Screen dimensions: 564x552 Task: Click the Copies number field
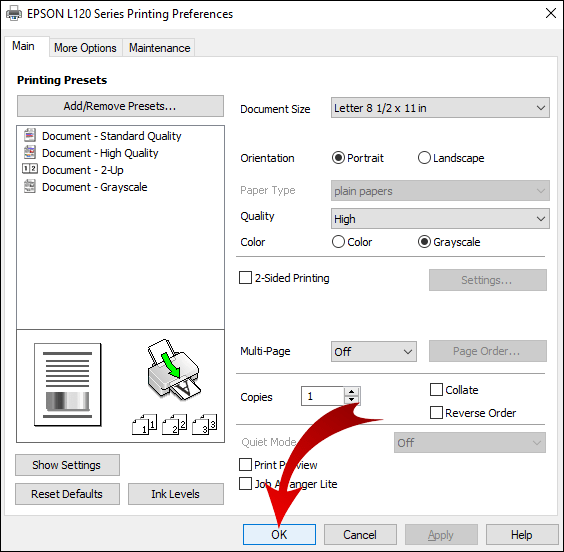tap(323, 396)
